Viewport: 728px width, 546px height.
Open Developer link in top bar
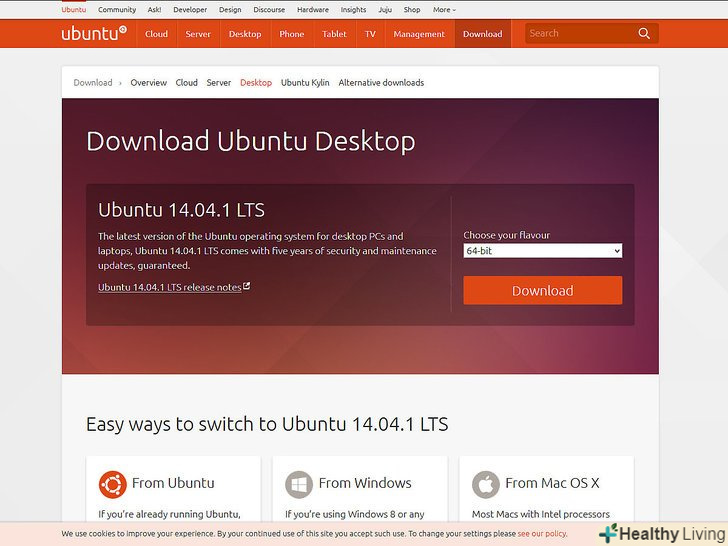190,9
